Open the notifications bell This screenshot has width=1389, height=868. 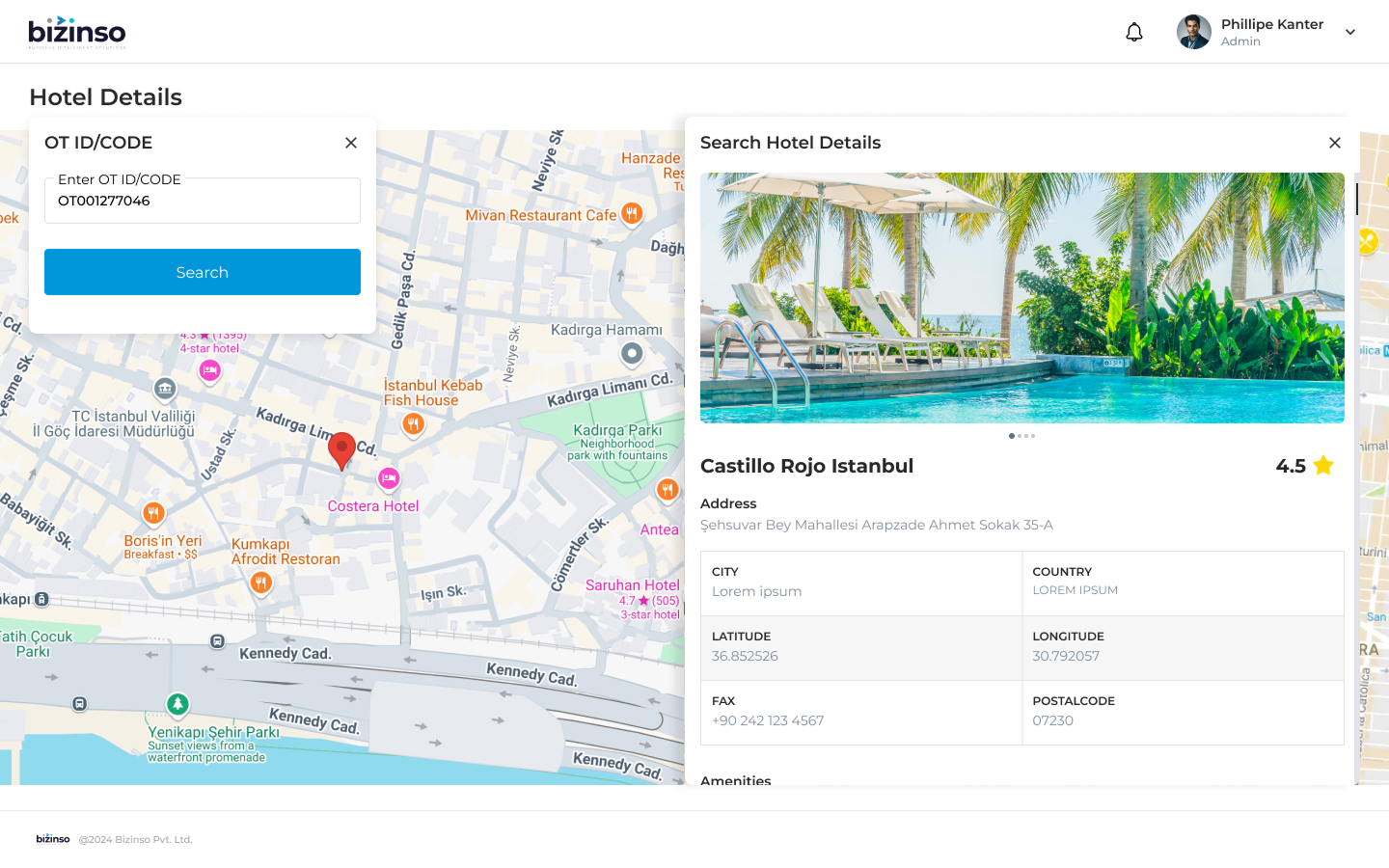[1134, 32]
